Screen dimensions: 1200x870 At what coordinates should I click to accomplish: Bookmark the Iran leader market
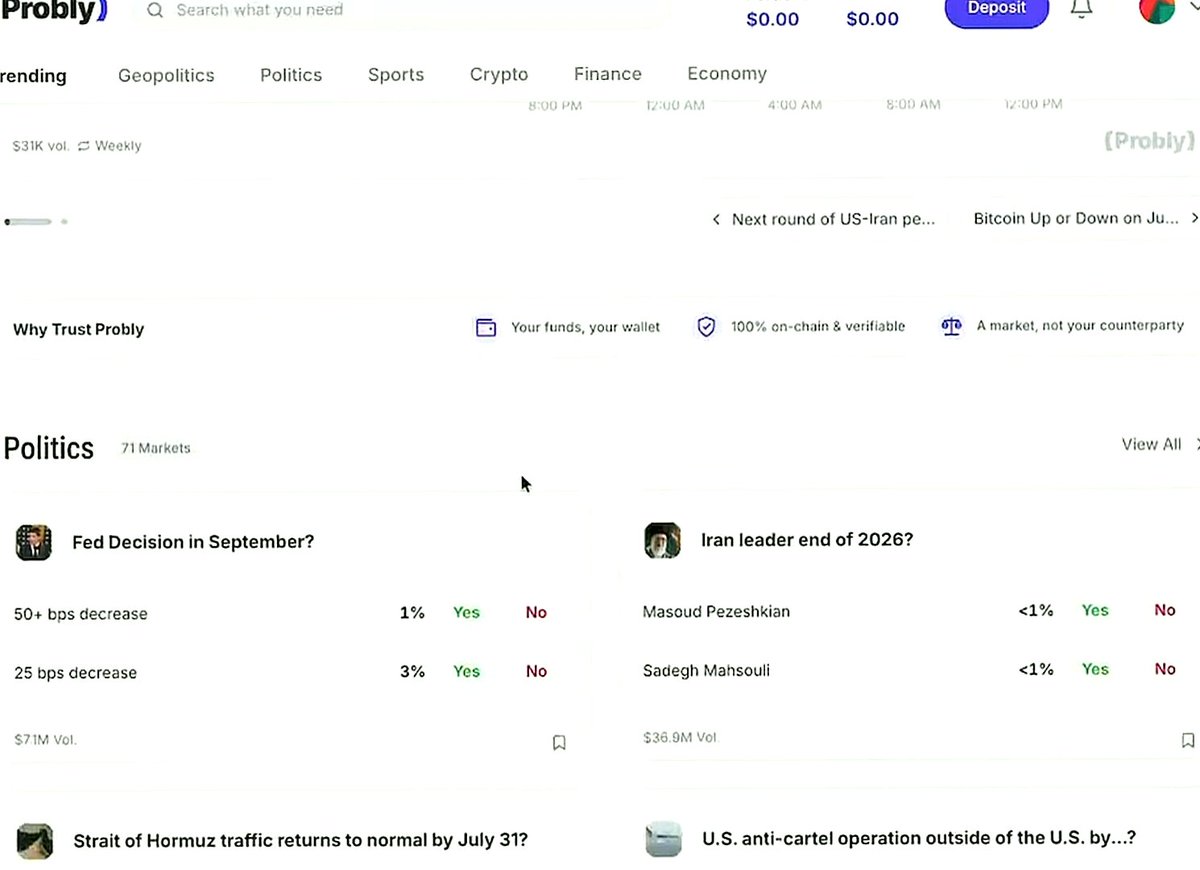point(1187,741)
